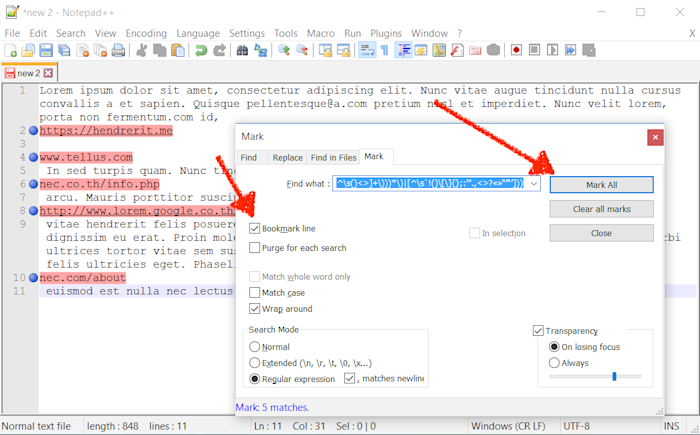
Task: Click the Windows (CR LF) status entry
Action: click(x=508, y=426)
